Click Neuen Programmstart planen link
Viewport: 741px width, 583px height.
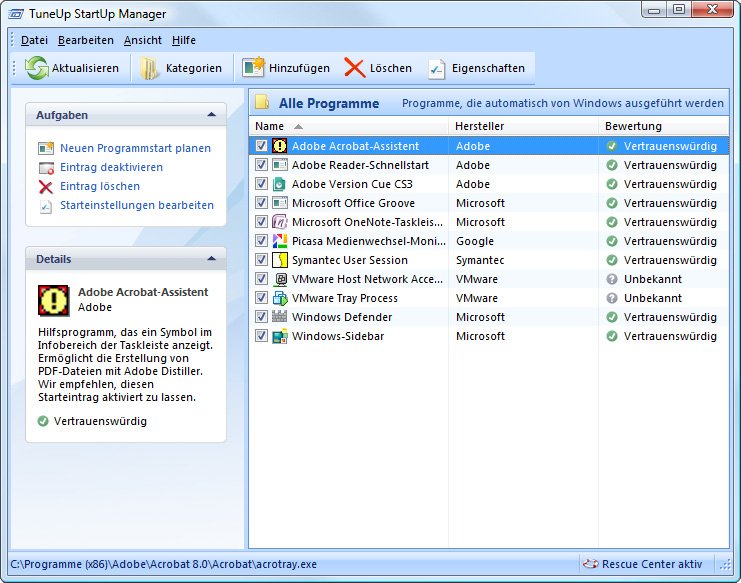[x=135, y=148]
